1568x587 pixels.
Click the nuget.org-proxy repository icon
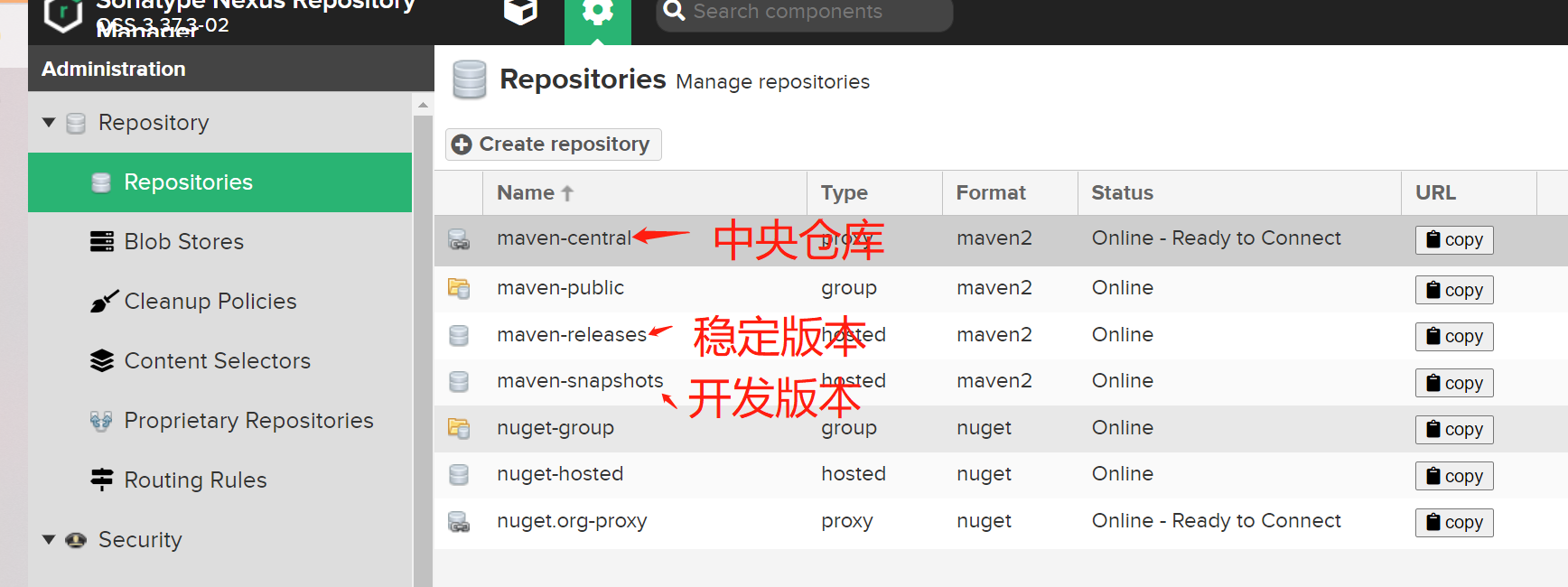coord(459,521)
